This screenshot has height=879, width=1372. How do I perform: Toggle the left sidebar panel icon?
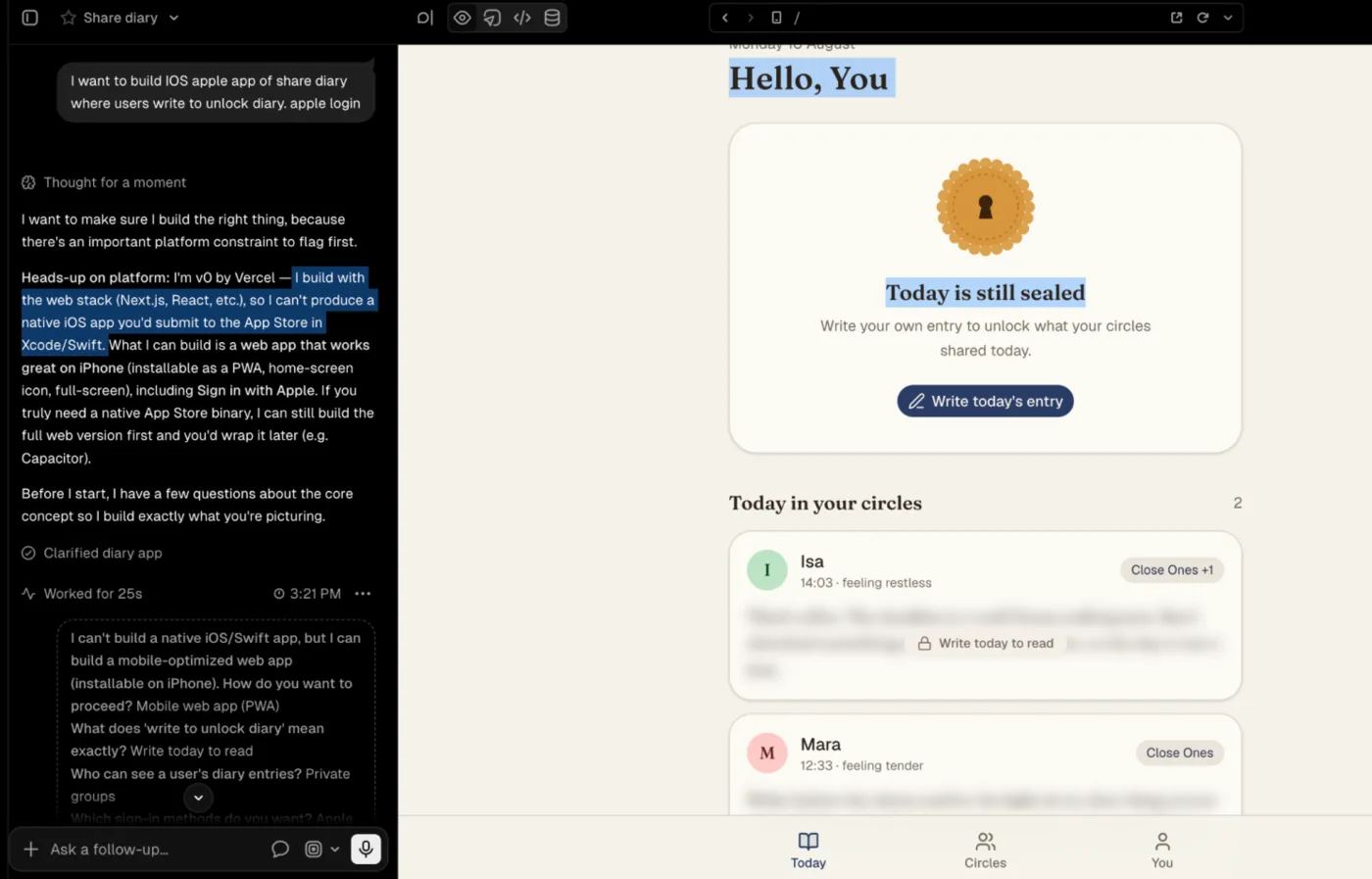tap(30, 18)
